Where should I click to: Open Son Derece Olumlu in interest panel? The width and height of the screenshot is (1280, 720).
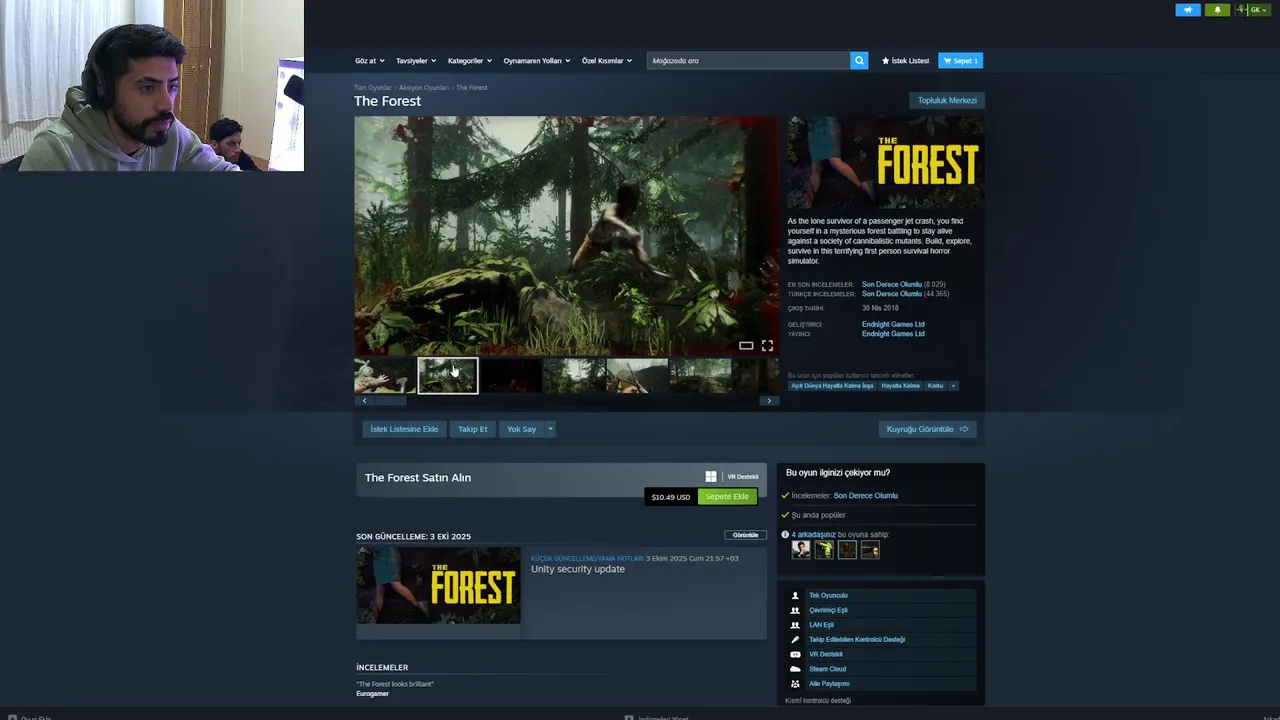click(x=865, y=496)
